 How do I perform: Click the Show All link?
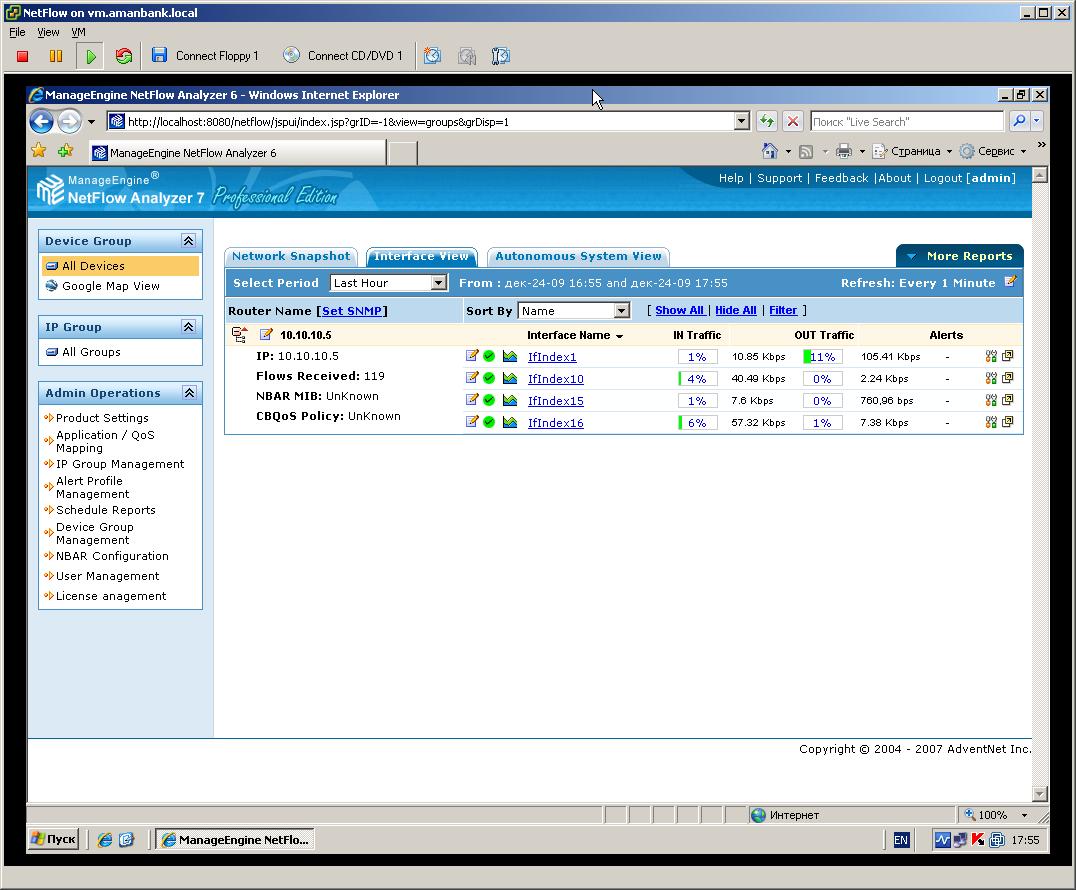(x=679, y=310)
